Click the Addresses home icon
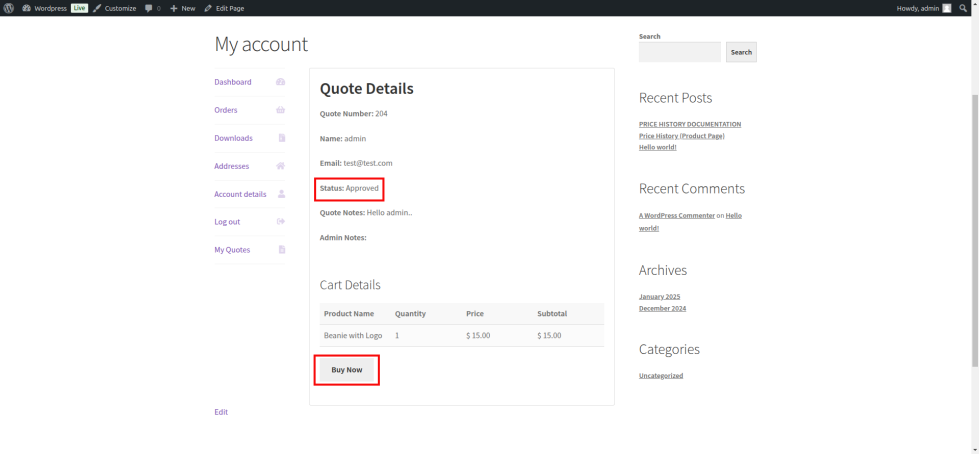 [x=281, y=166]
